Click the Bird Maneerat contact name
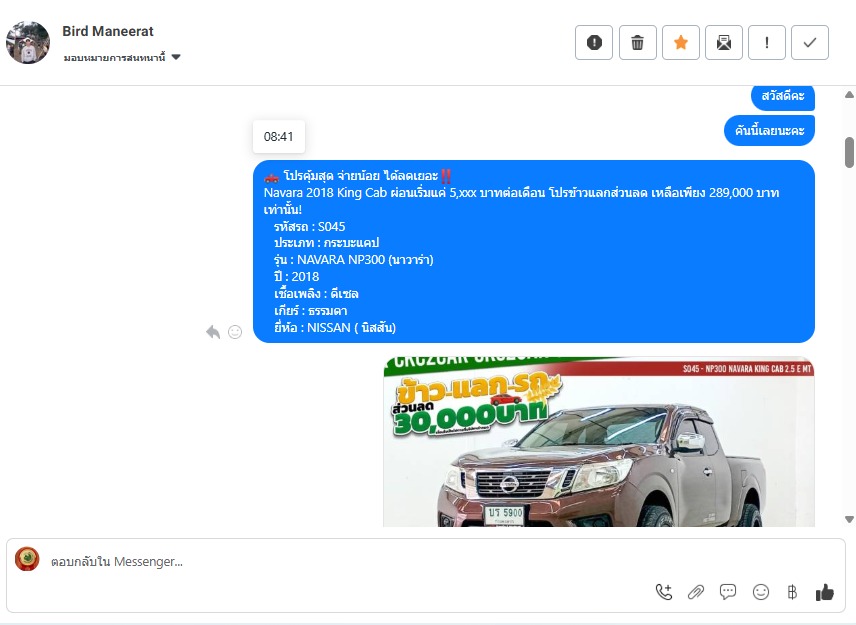This screenshot has width=856, height=625. point(108,31)
